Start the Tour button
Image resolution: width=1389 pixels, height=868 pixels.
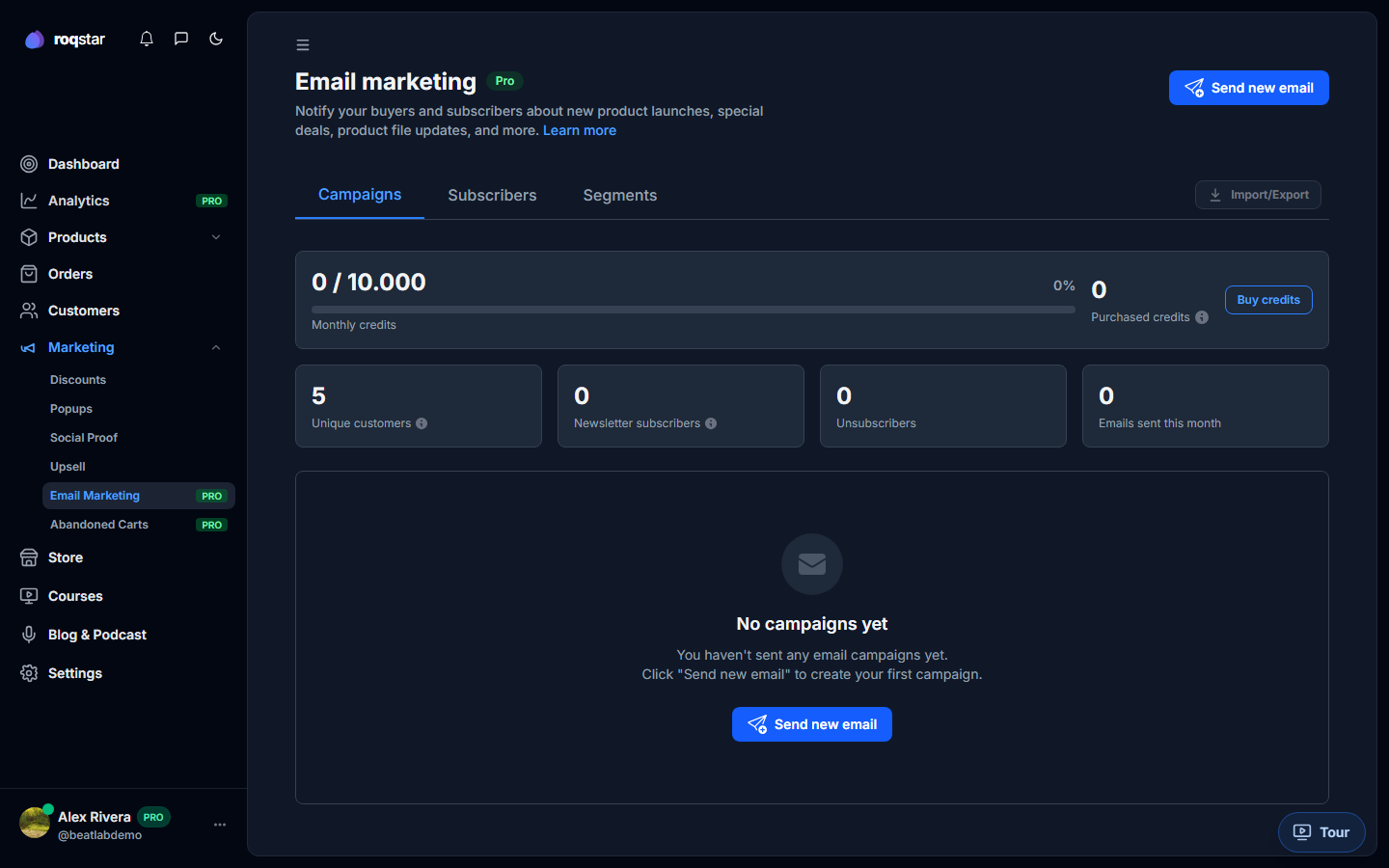tap(1321, 832)
